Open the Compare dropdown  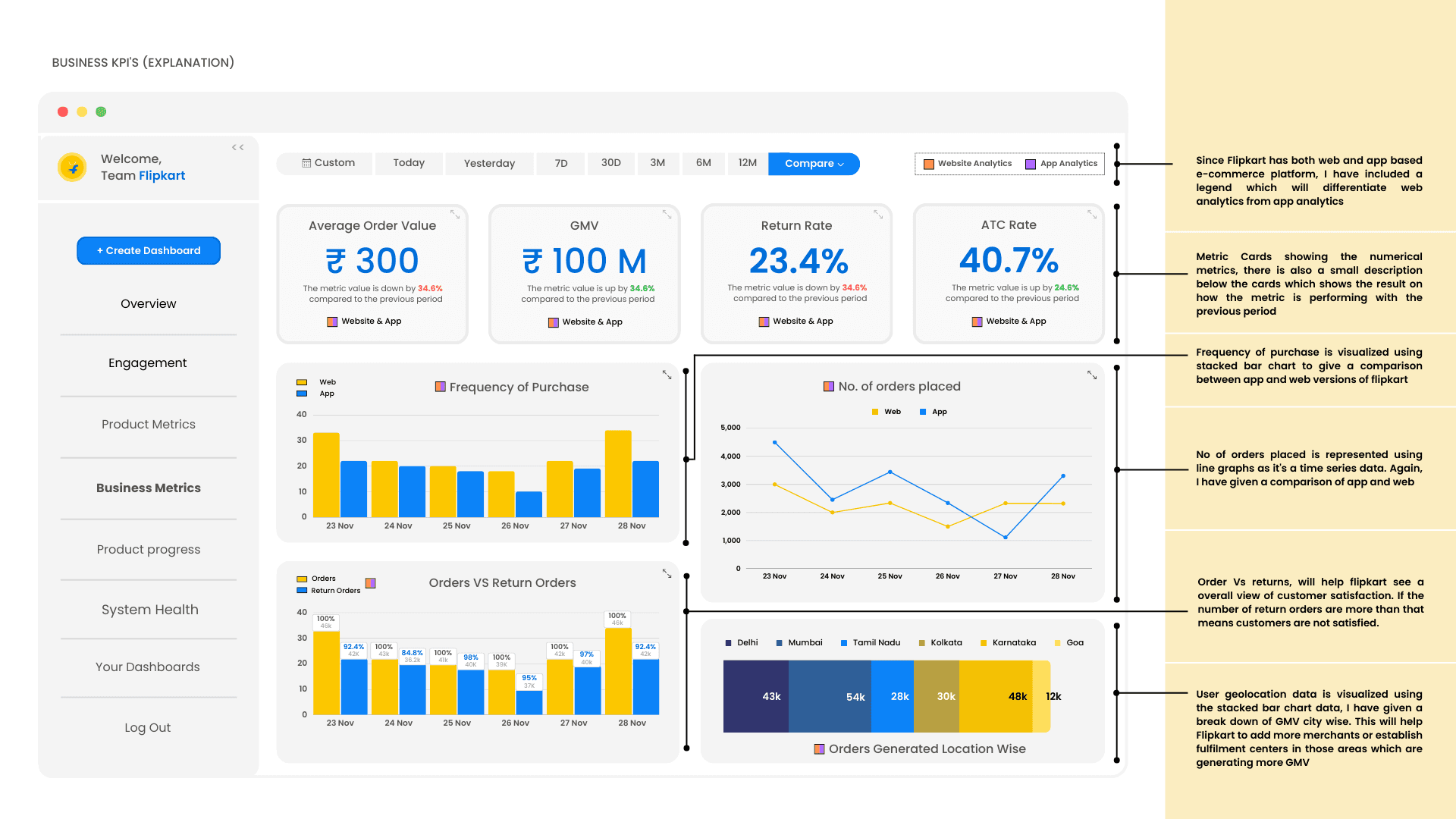(814, 164)
